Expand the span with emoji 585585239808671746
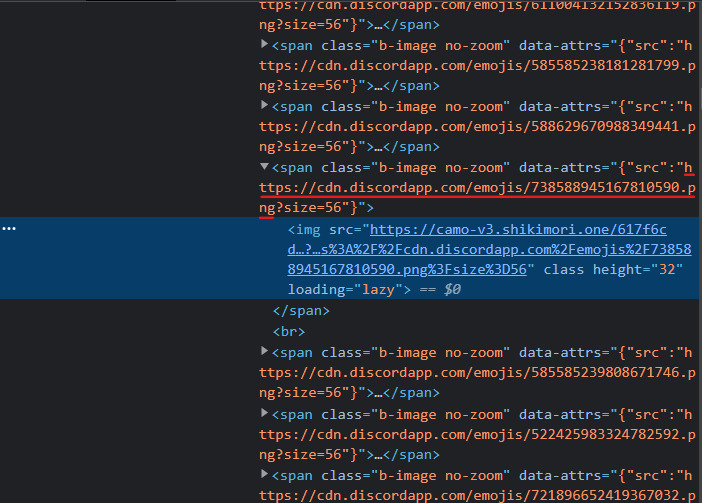The height and width of the screenshot is (503, 702). click(264, 351)
